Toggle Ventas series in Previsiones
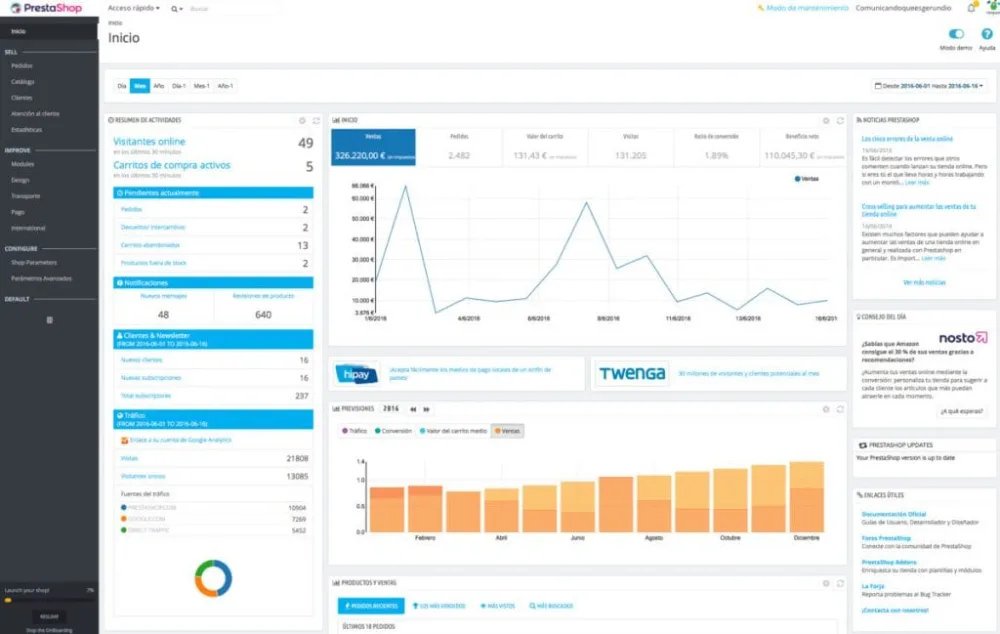 508,431
